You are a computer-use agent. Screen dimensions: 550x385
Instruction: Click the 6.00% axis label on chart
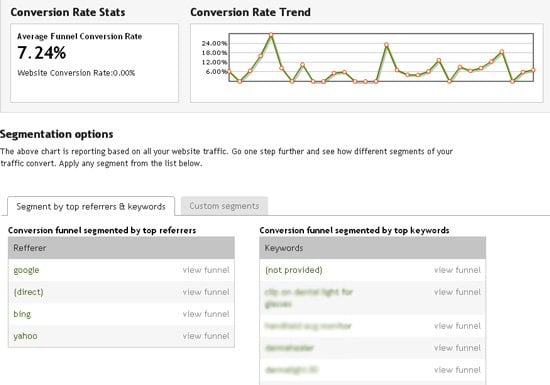[216, 72]
